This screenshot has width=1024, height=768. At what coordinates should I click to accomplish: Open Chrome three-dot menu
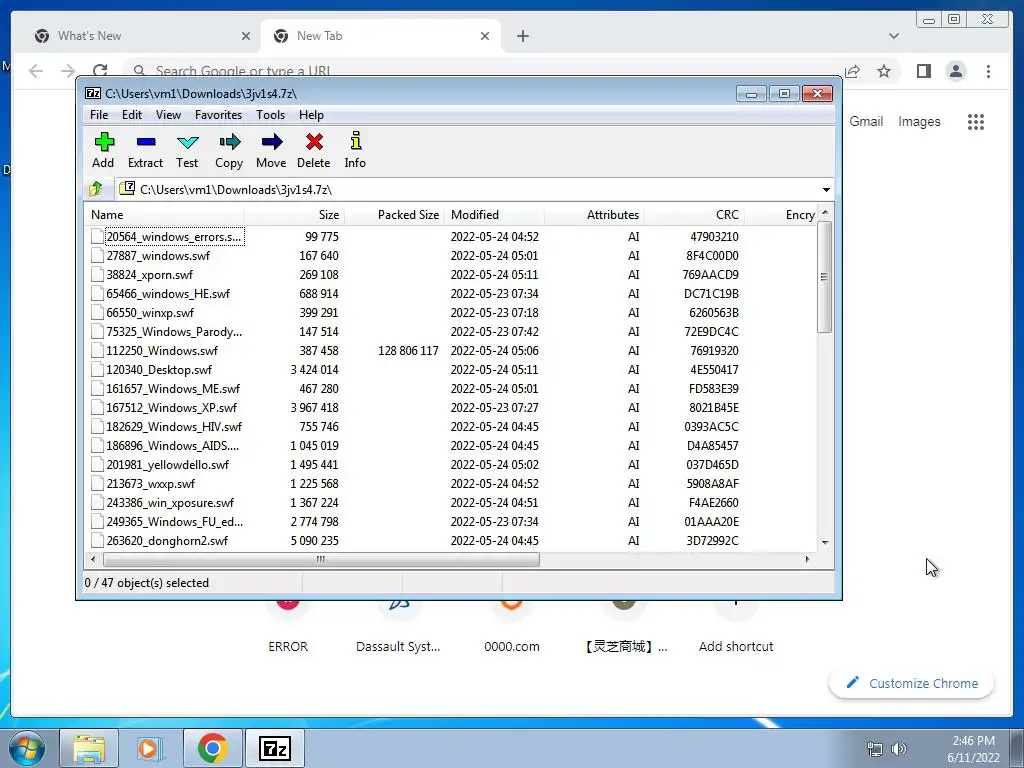click(988, 71)
